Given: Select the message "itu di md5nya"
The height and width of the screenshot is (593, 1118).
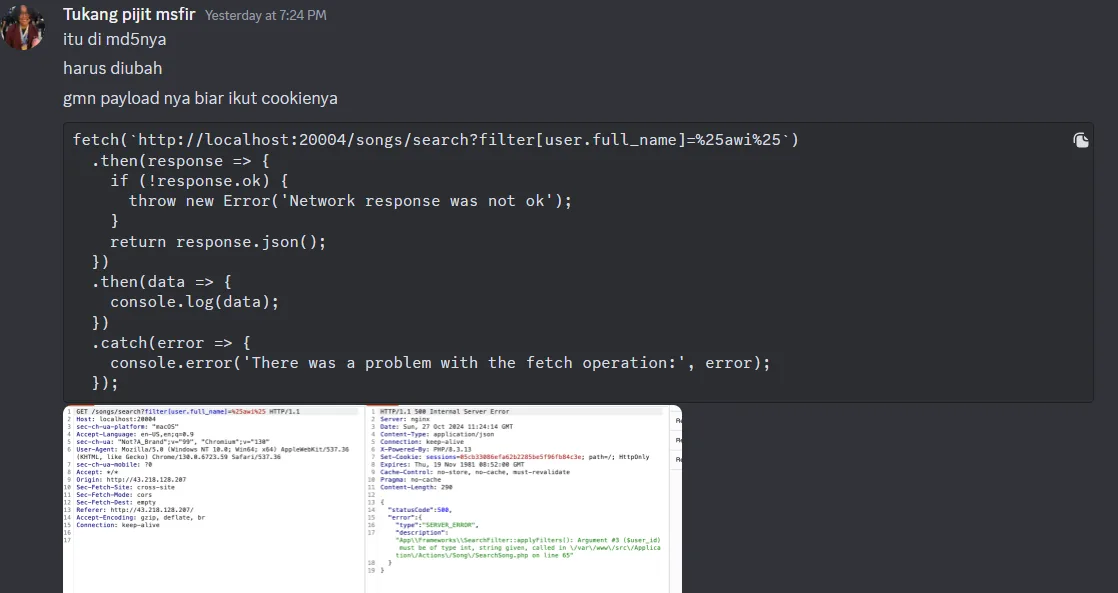Looking at the screenshot, I should point(114,39).
